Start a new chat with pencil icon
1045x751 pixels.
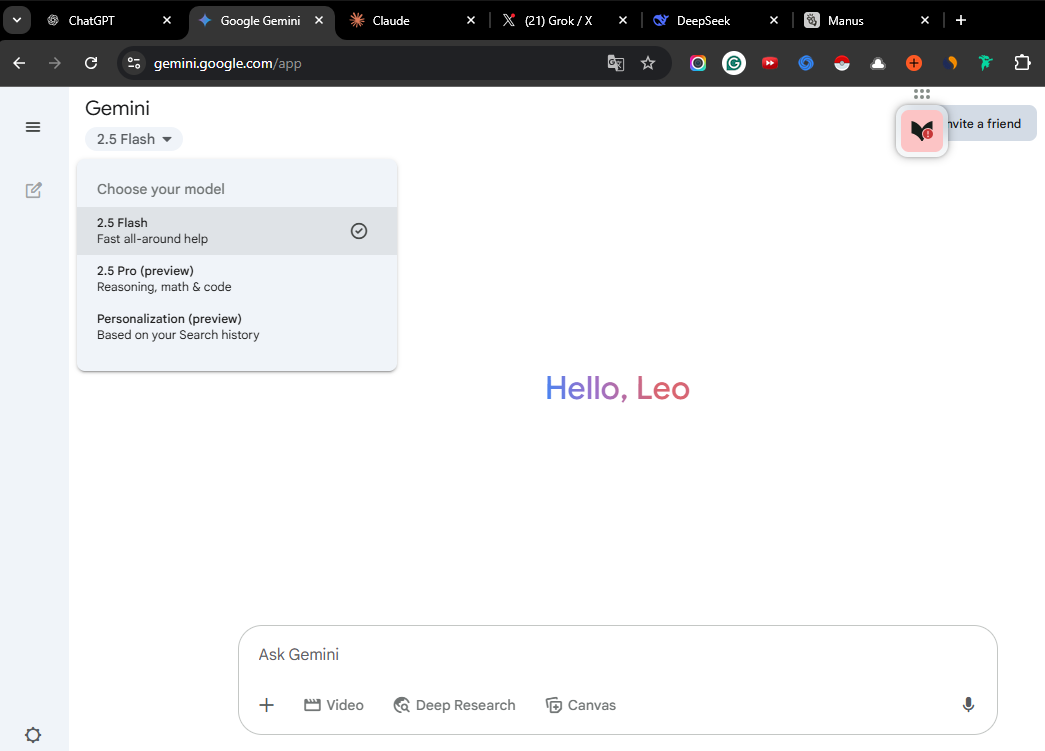[33, 191]
